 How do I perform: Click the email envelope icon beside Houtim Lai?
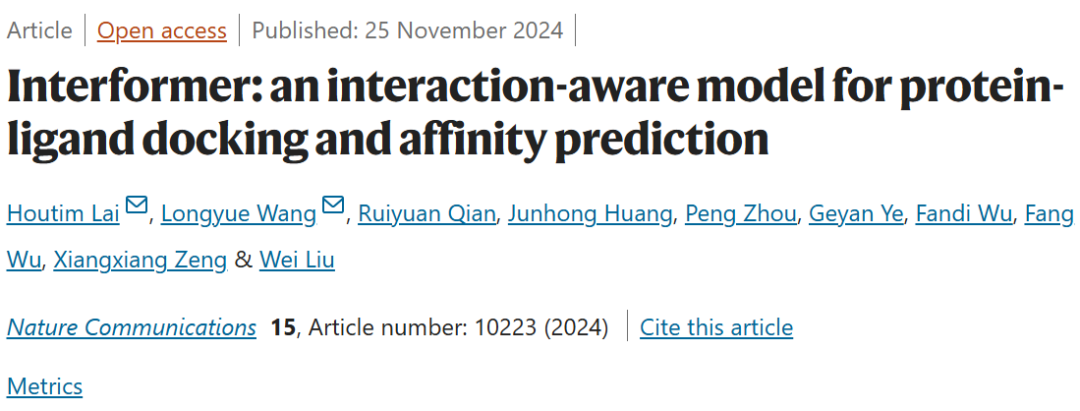(137, 207)
